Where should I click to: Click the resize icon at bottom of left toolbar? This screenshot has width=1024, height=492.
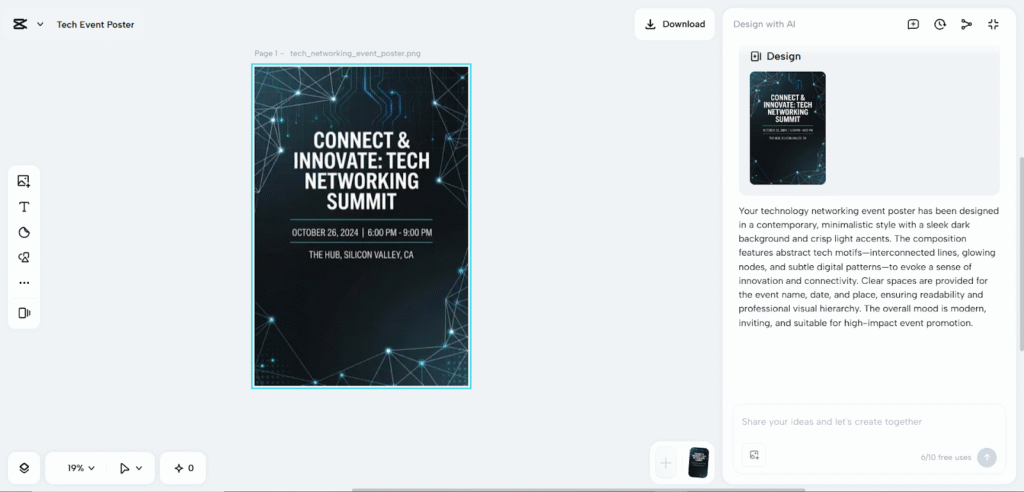pyautogui.click(x=24, y=313)
